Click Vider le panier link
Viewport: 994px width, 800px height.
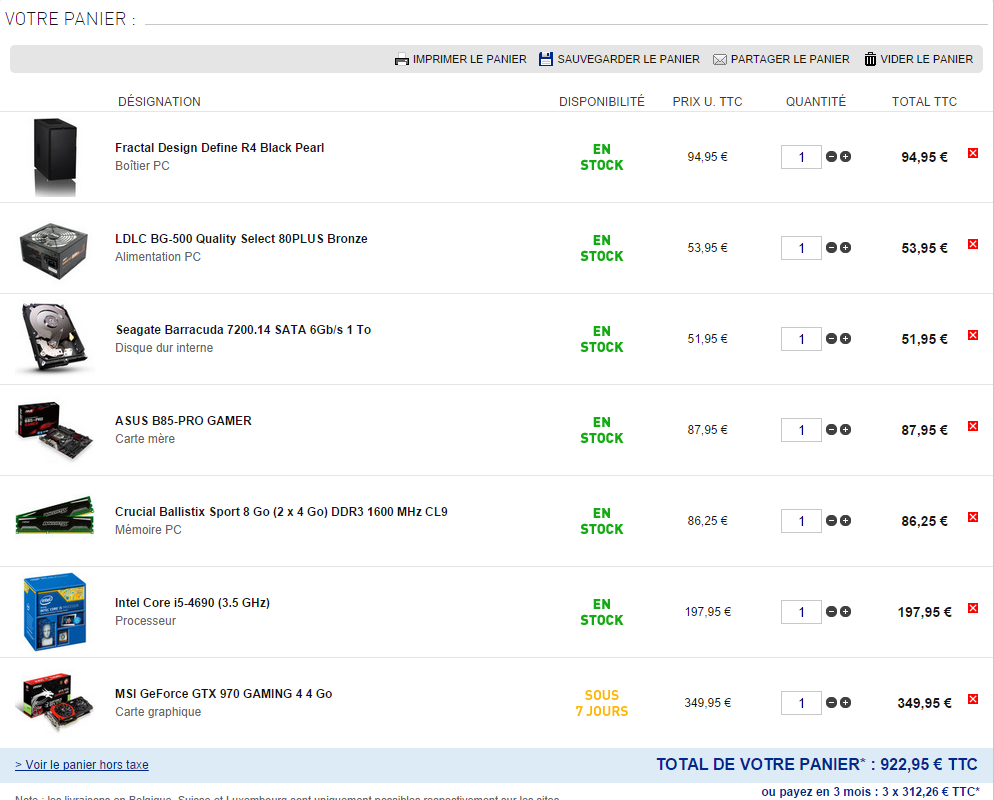(926, 59)
